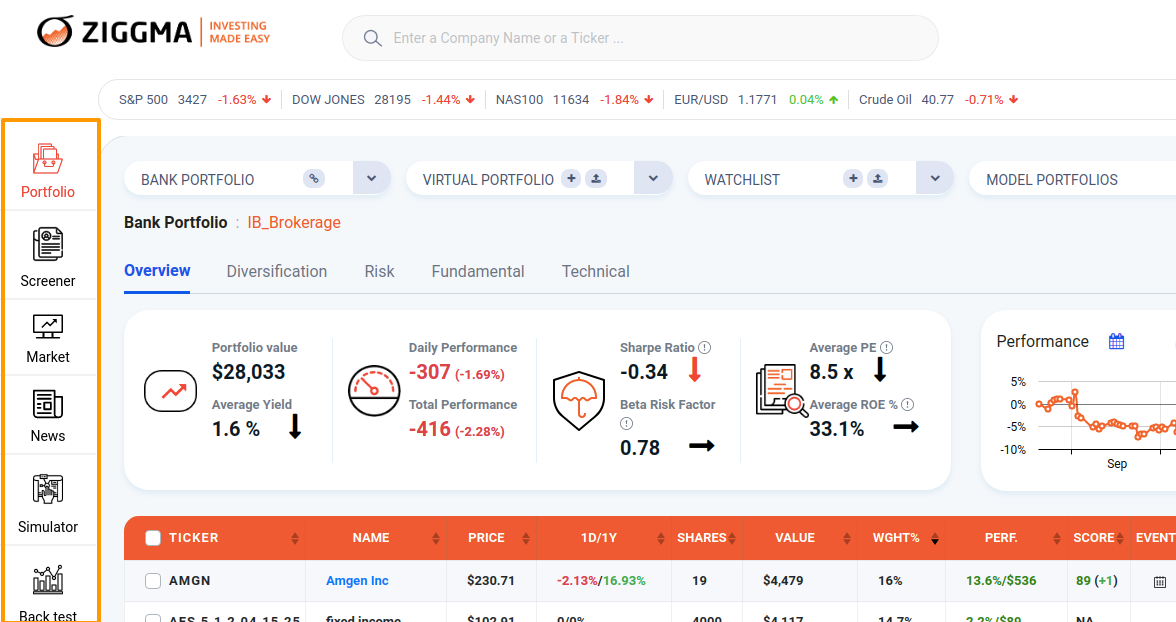Click the DOW JONES index quote

384,100
